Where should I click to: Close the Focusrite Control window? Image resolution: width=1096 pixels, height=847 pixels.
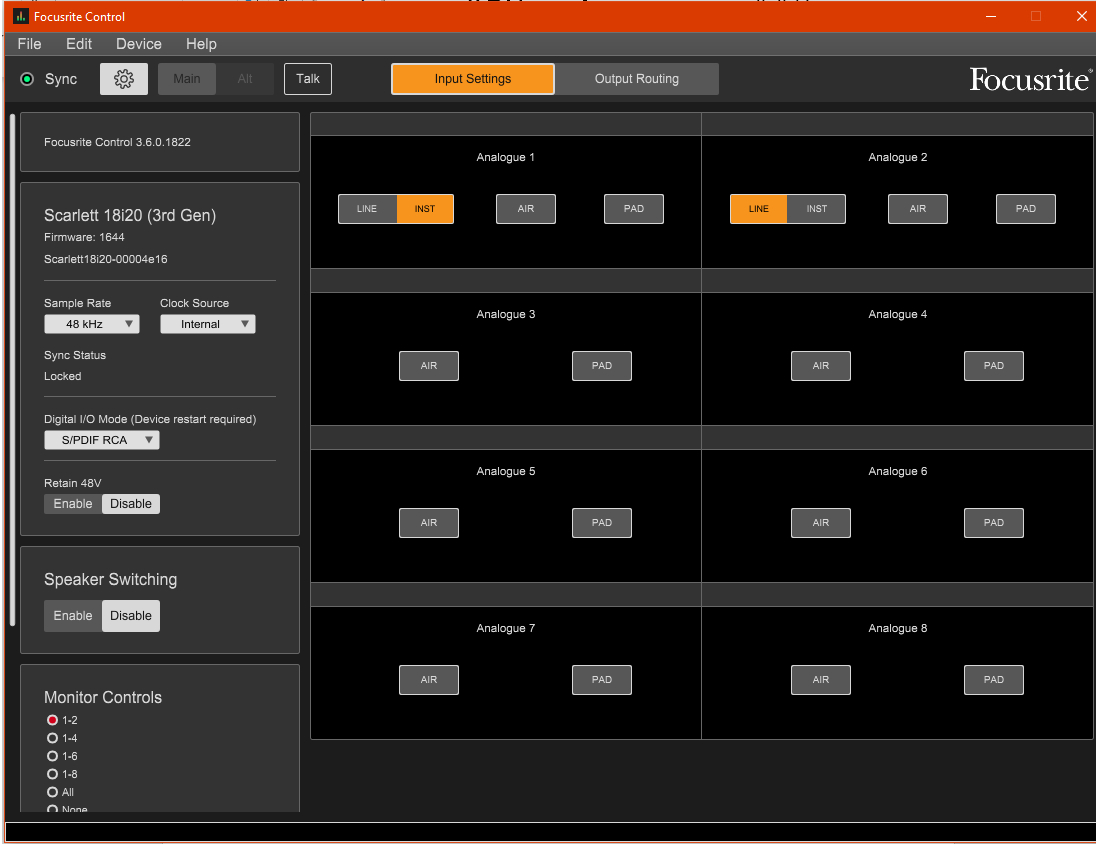[x=1081, y=16]
